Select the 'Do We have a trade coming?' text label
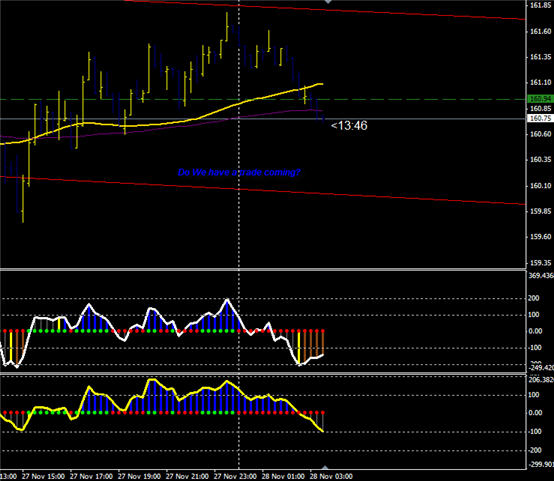Viewport: 554px width, 481px height. click(239, 172)
